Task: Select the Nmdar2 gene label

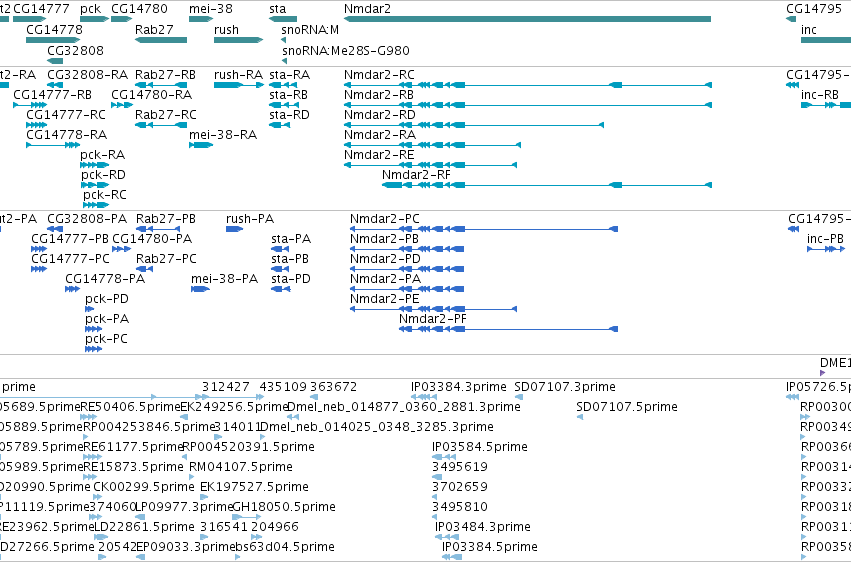Action: click(x=367, y=9)
